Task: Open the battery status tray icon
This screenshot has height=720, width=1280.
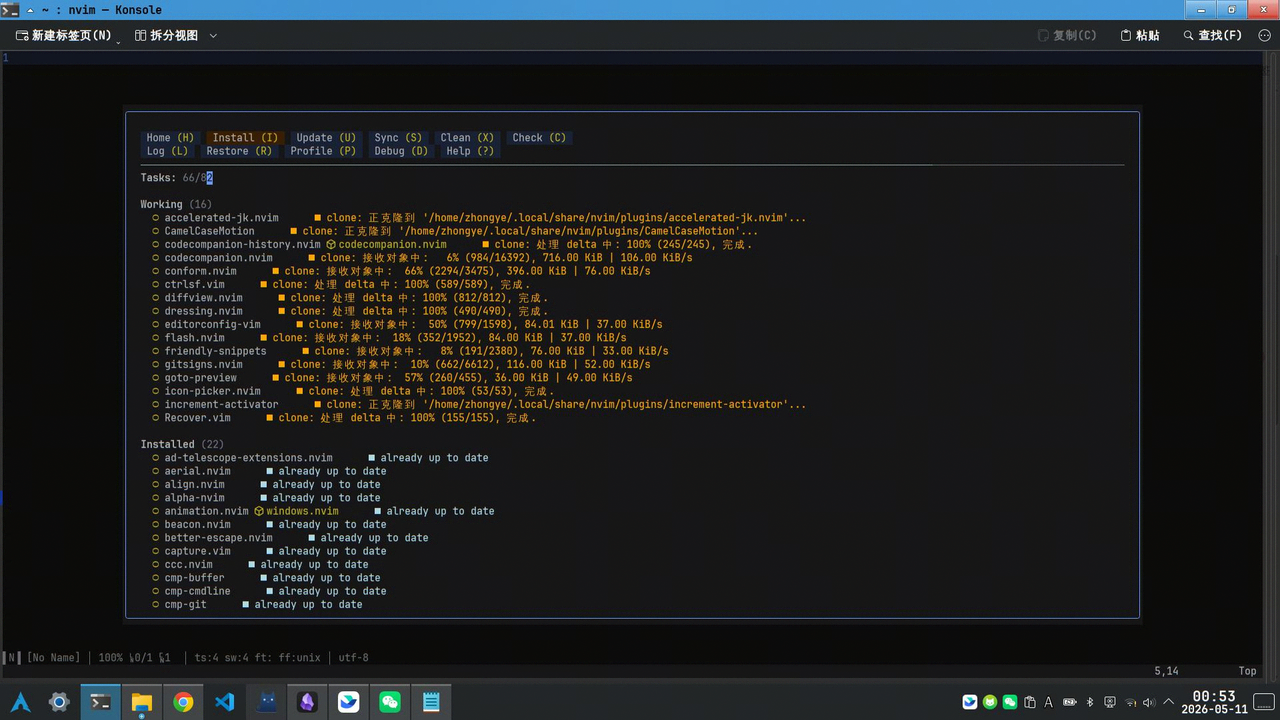Action: coord(1070,702)
